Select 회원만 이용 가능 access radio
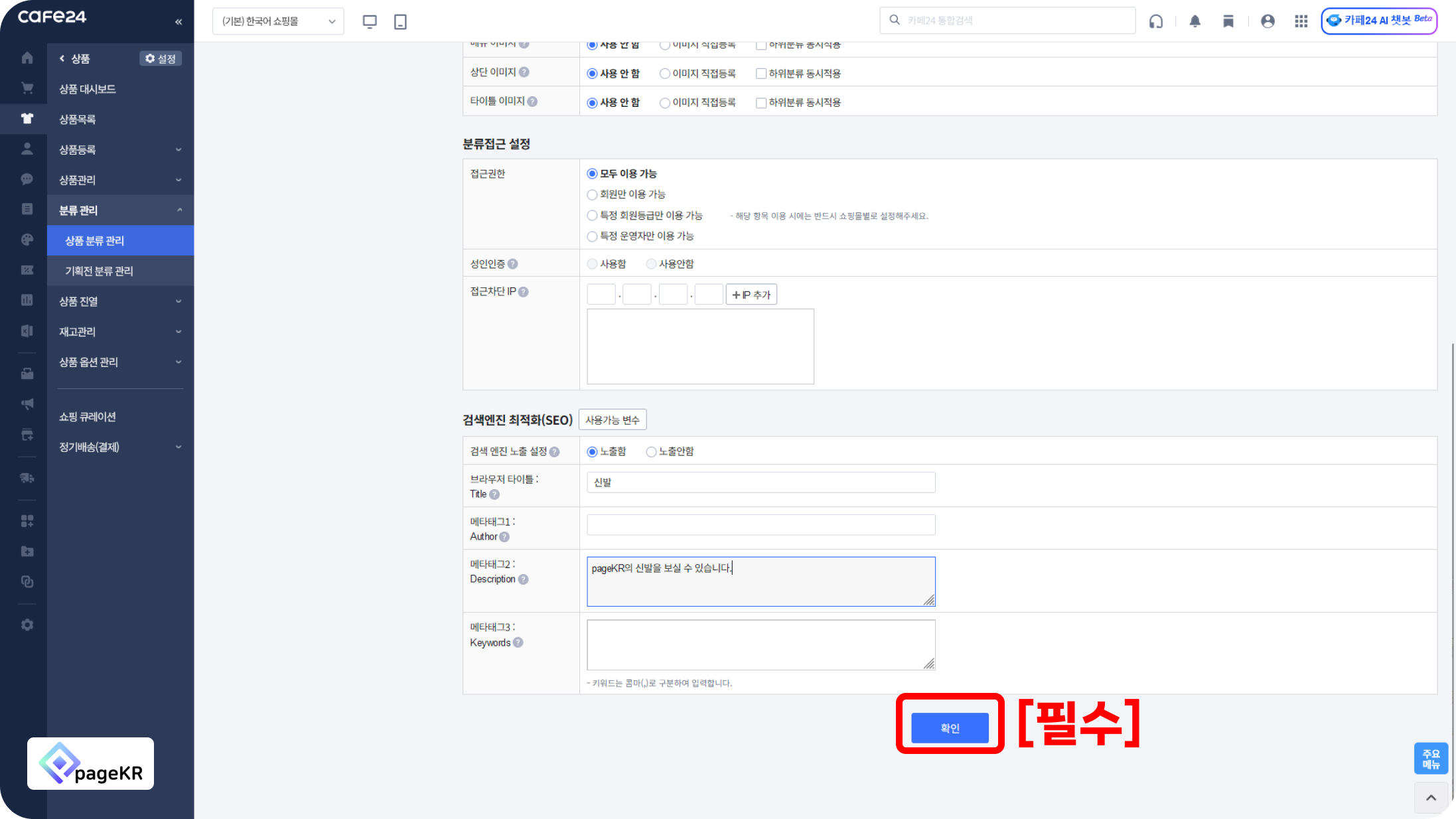 tap(592, 194)
